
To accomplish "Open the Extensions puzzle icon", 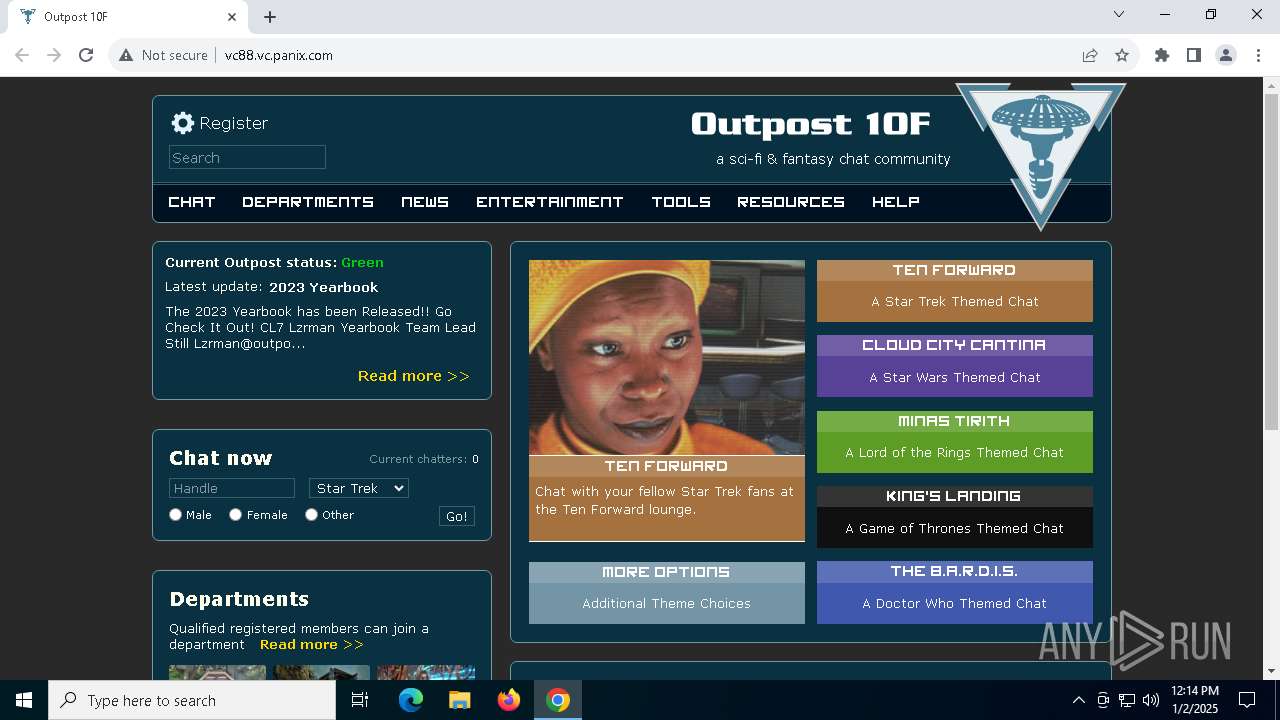I will tap(1162, 55).
